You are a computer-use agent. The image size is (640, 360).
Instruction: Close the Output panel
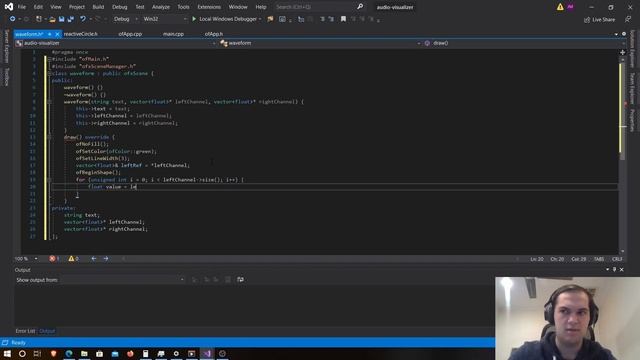pyautogui.click(x=622, y=270)
